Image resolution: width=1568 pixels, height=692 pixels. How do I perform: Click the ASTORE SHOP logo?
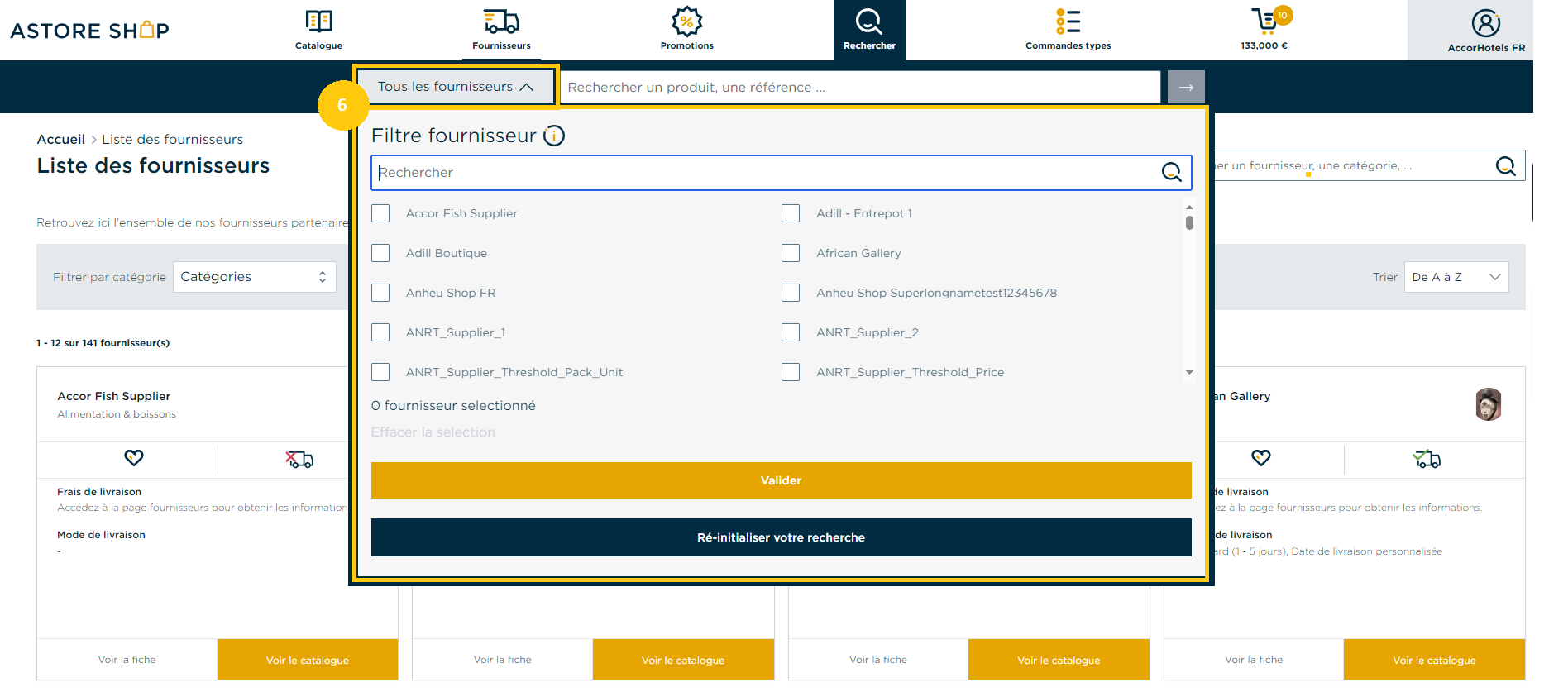tap(90, 31)
